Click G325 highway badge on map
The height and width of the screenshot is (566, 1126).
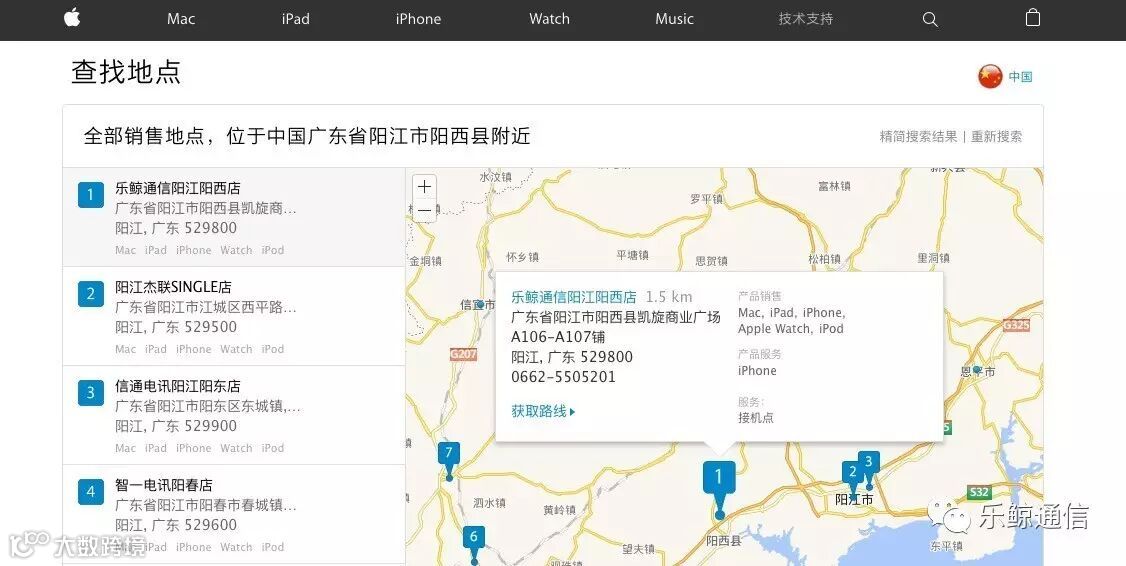point(1016,325)
